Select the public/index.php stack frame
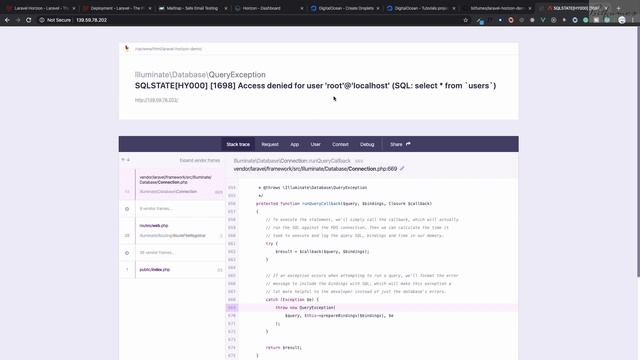The height and width of the screenshot is (360, 640). 172,269
